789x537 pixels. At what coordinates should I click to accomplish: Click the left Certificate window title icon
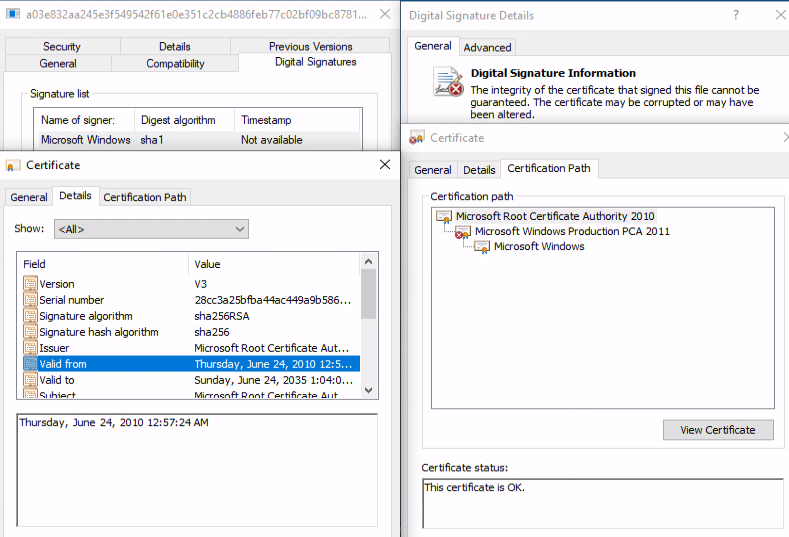tap(13, 165)
